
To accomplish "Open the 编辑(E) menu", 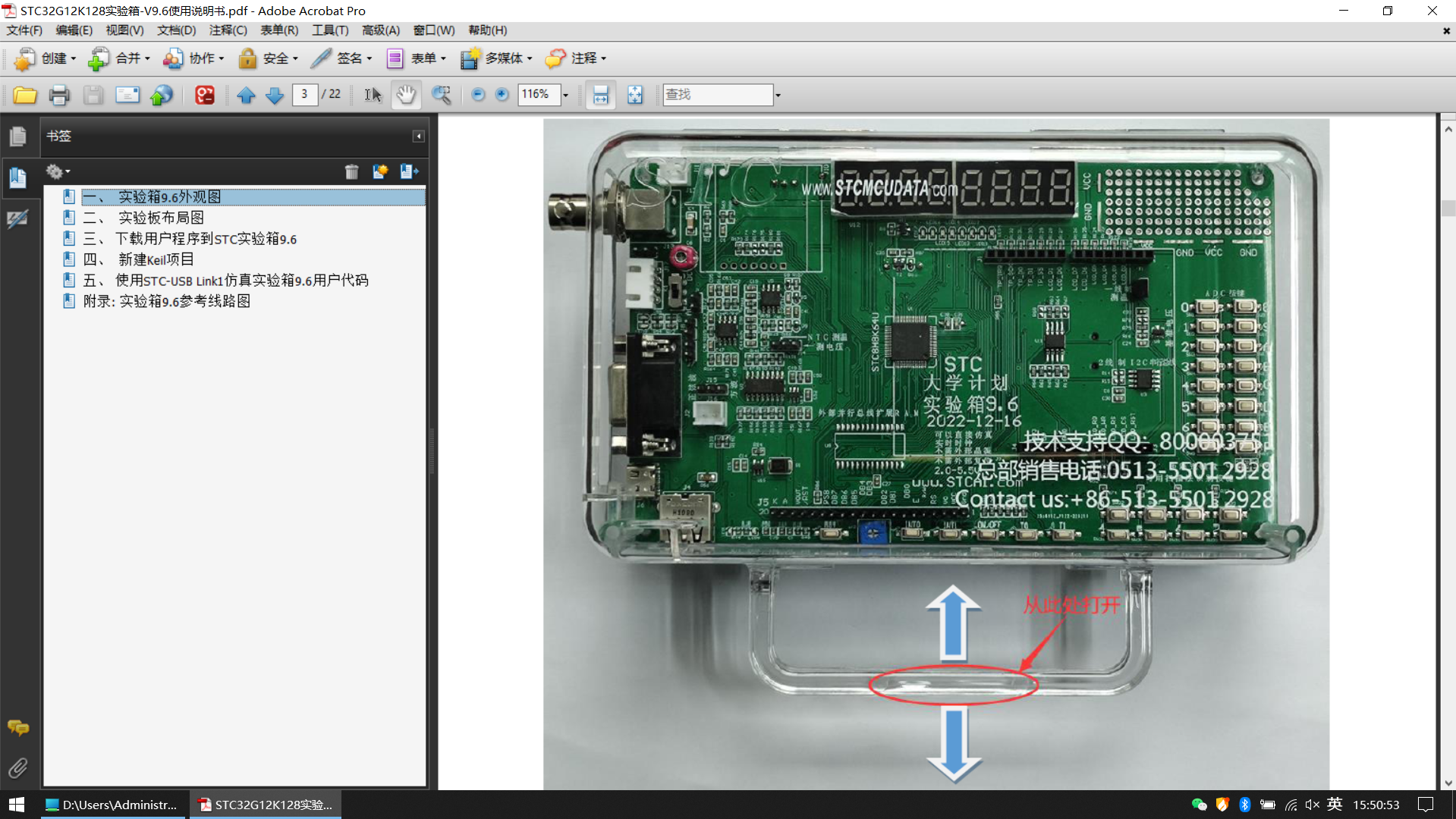I will (74, 30).
